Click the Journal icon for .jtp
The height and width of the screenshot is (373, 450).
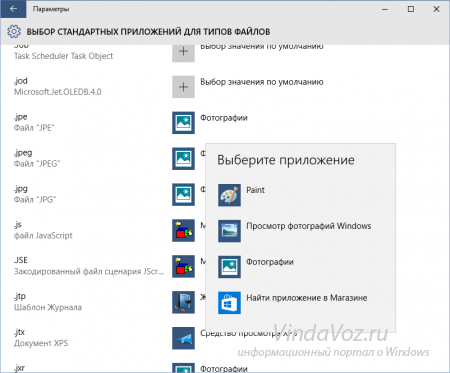coord(183,302)
